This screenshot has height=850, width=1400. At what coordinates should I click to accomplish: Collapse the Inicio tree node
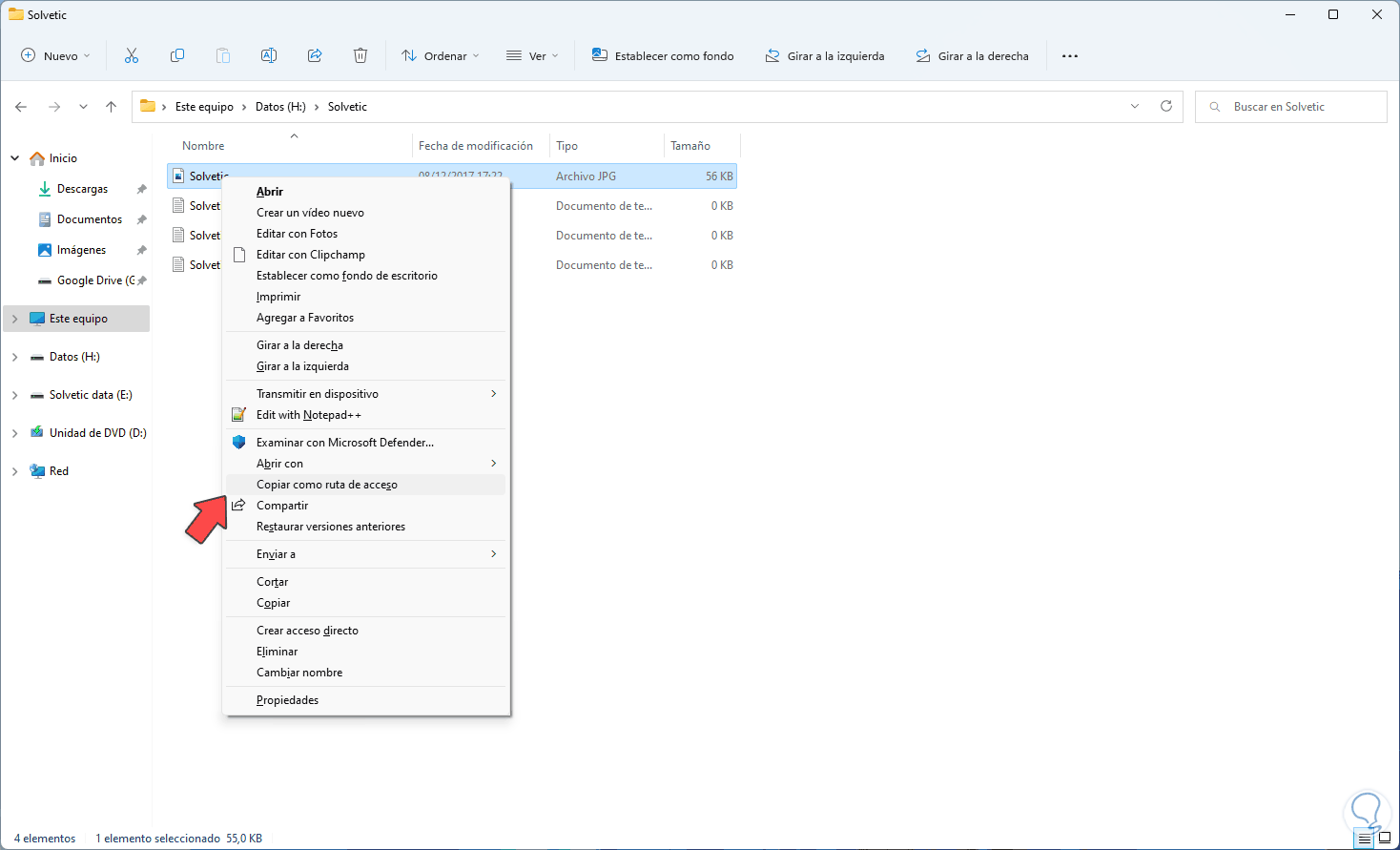(14, 158)
